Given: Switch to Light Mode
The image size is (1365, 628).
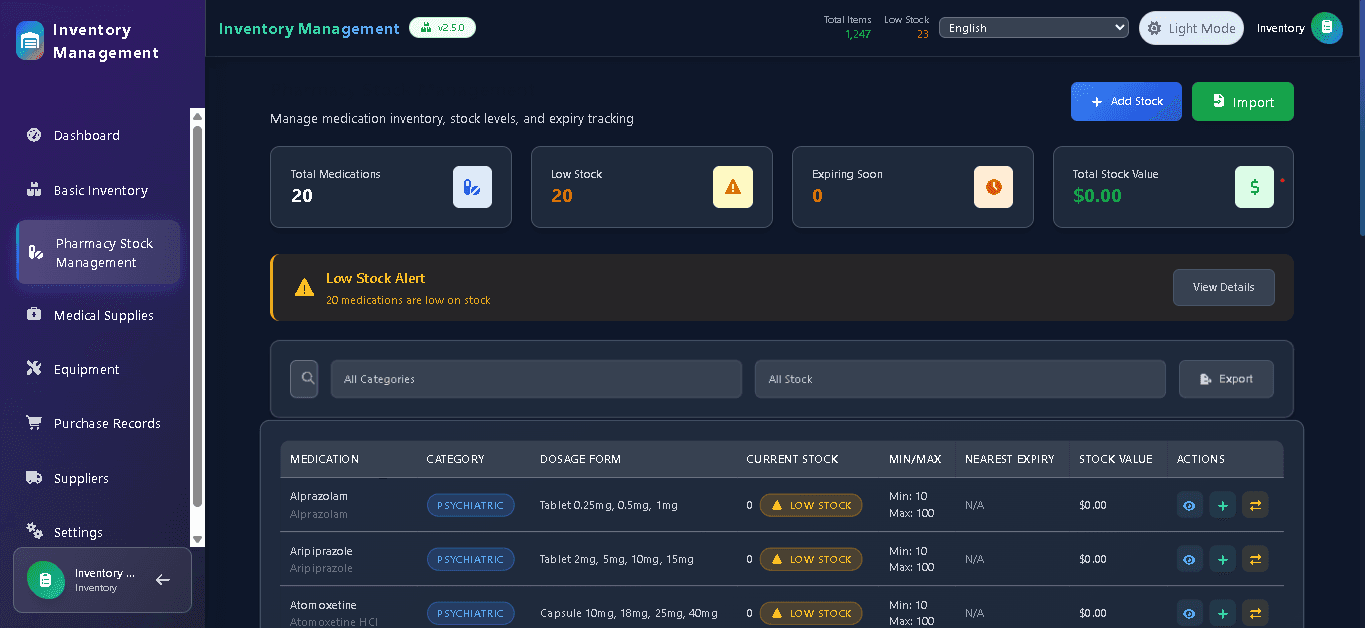Looking at the screenshot, I should 1191,28.
